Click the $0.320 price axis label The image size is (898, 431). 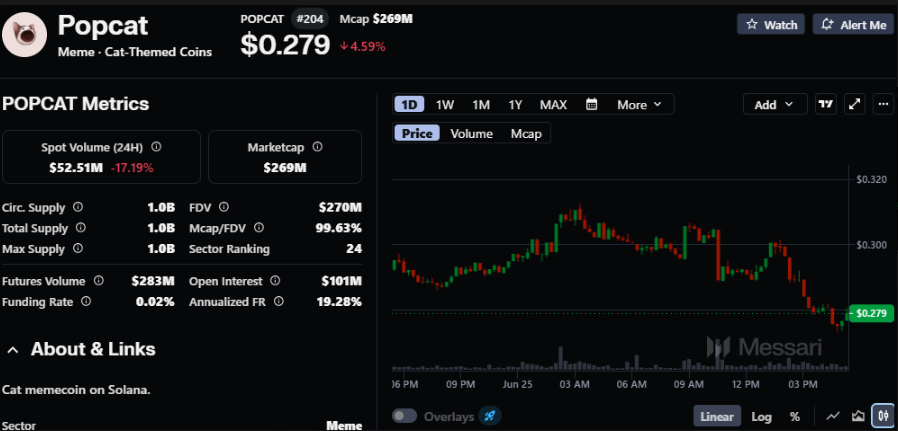(871, 180)
